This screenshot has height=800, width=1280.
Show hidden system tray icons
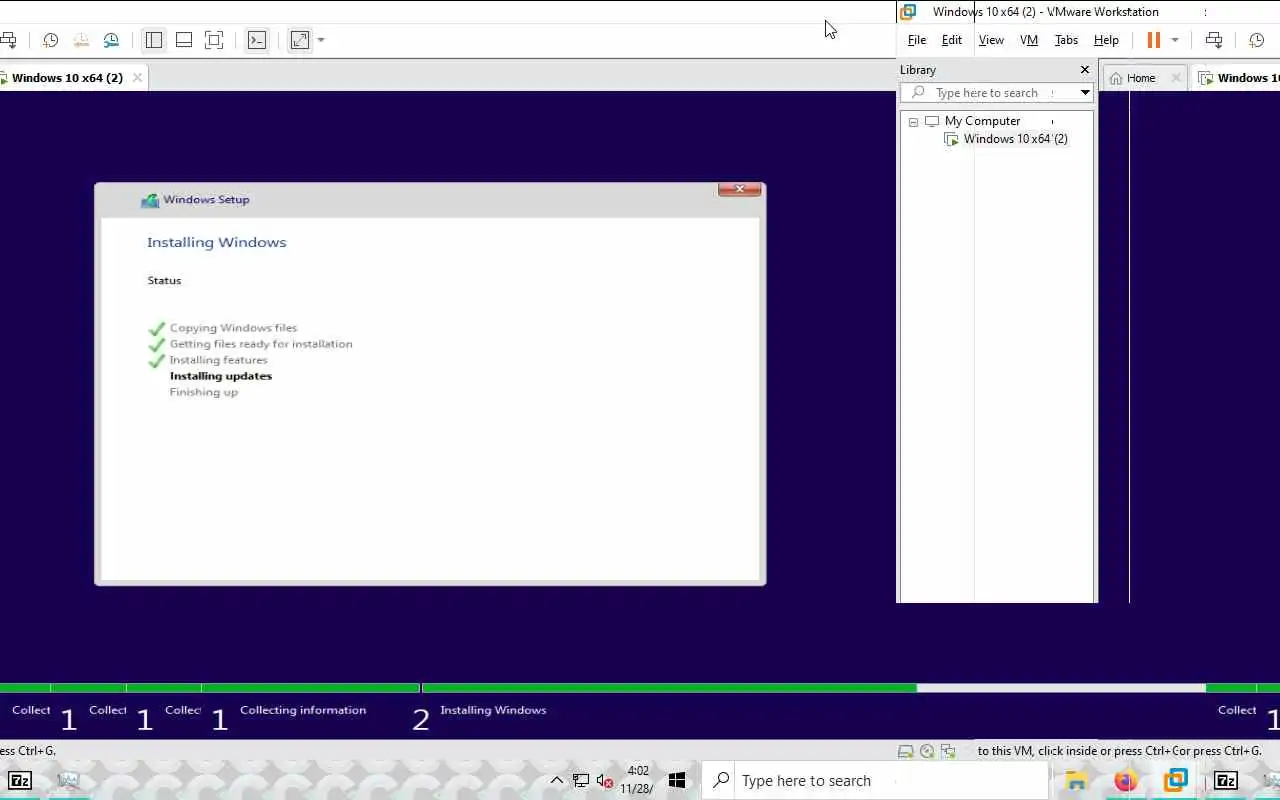[557, 781]
